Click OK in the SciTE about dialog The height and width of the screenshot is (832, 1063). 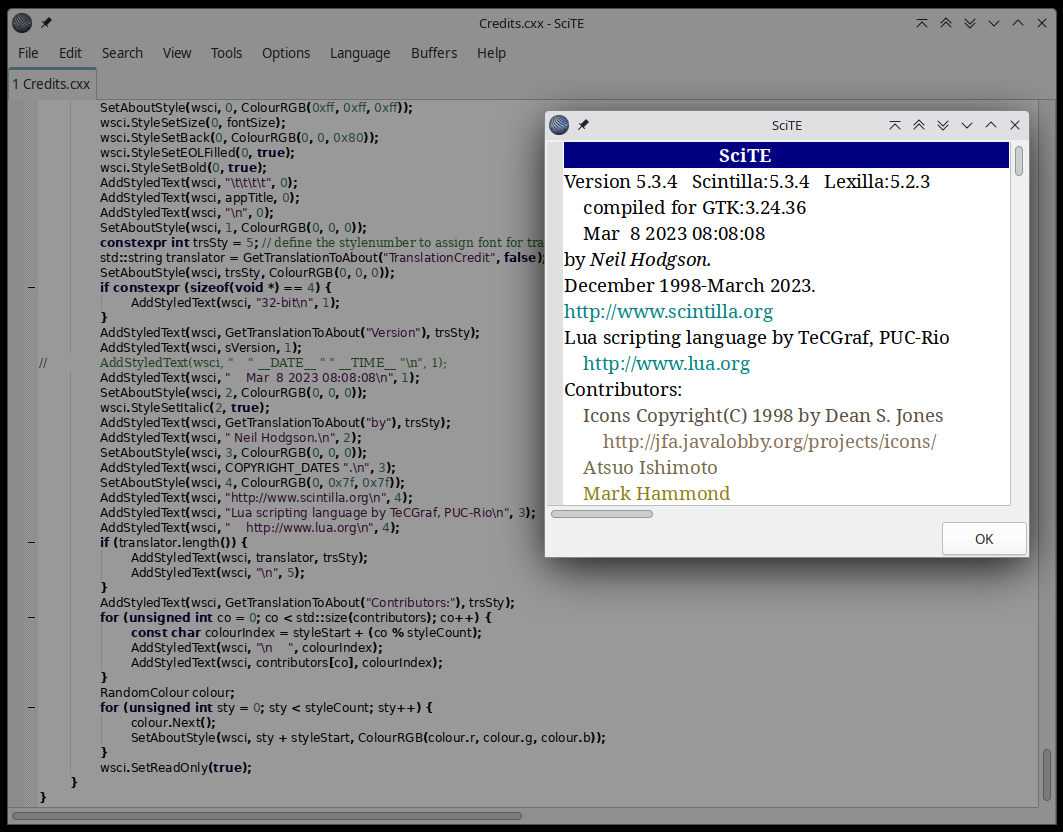point(984,539)
